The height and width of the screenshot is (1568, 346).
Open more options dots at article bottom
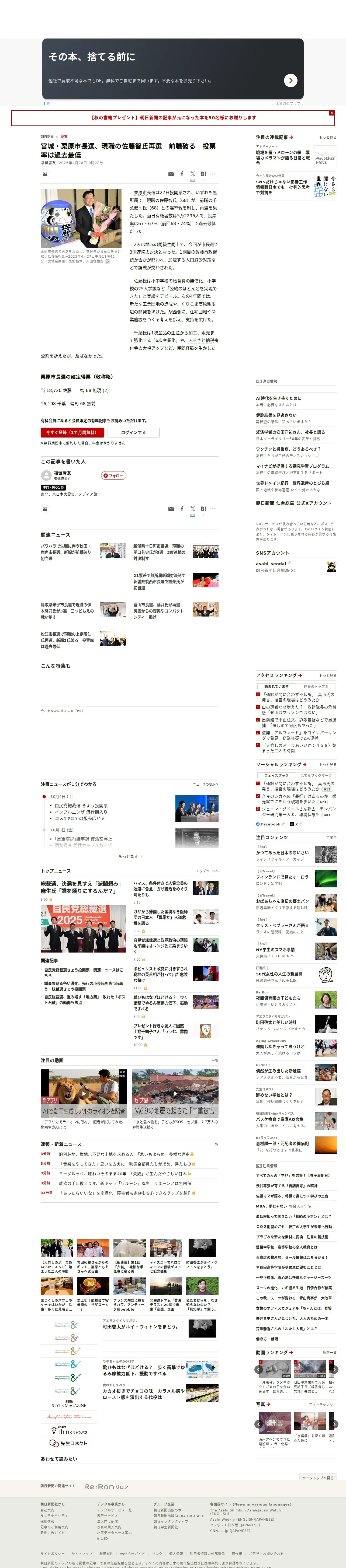coord(214,509)
